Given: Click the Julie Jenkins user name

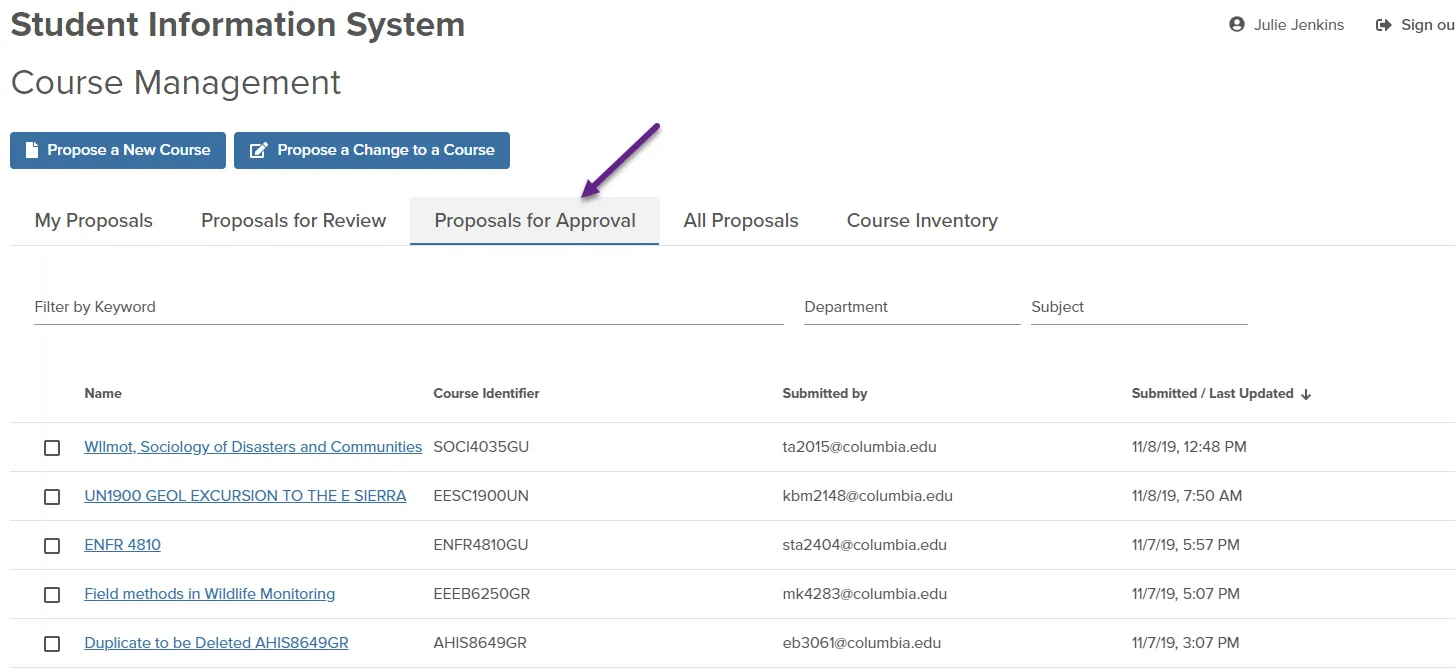Looking at the screenshot, I should tap(1299, 25).
